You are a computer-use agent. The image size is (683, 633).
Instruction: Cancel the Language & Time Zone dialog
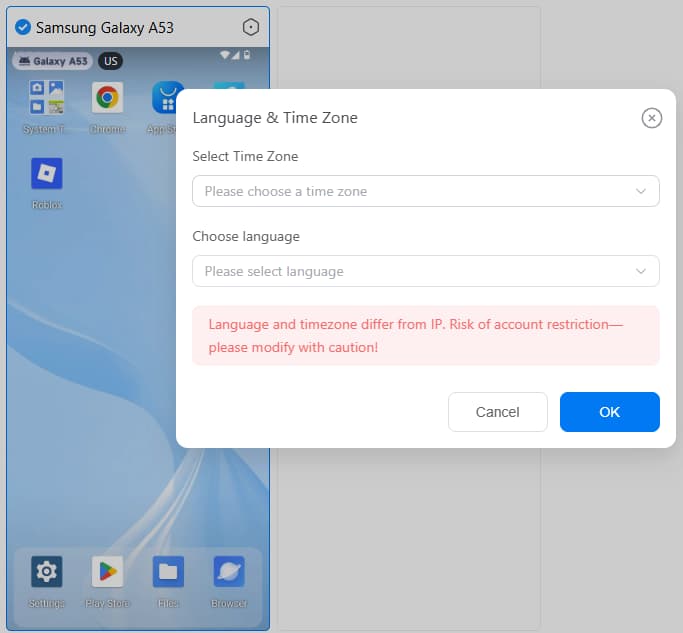point(497,412)
